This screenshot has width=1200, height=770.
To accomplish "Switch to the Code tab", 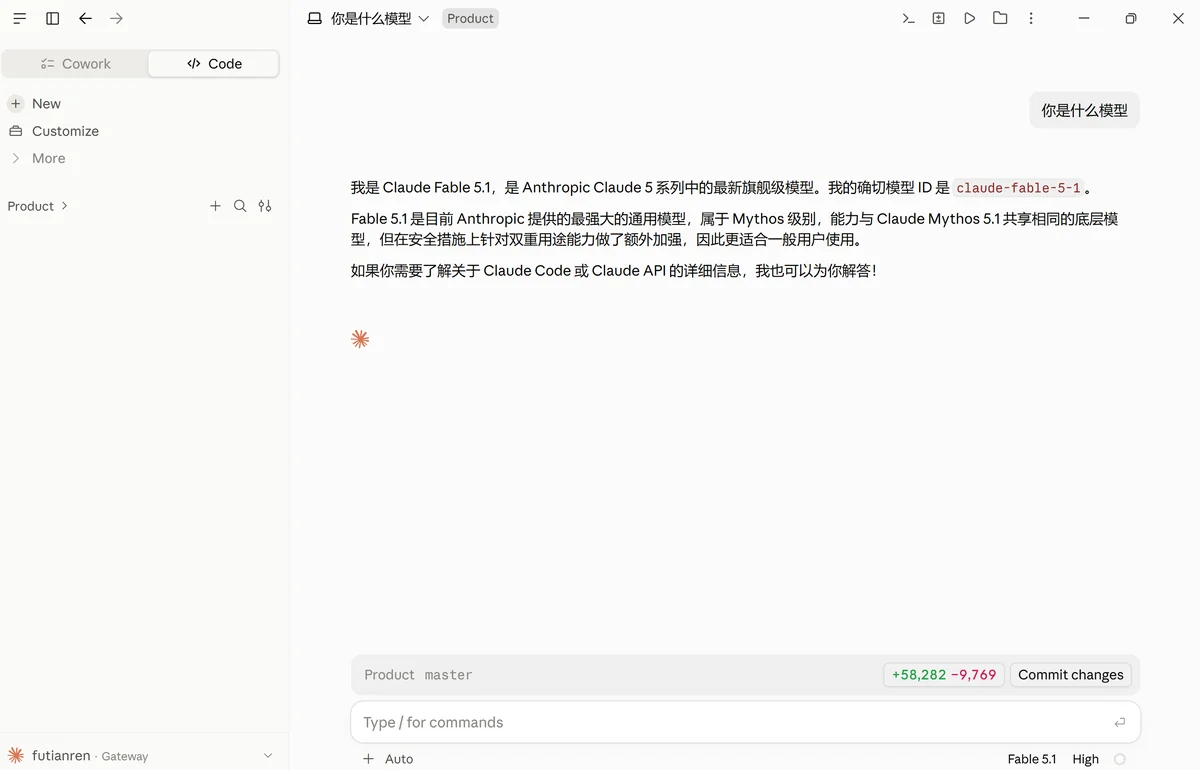I will [x=214, y=64].
